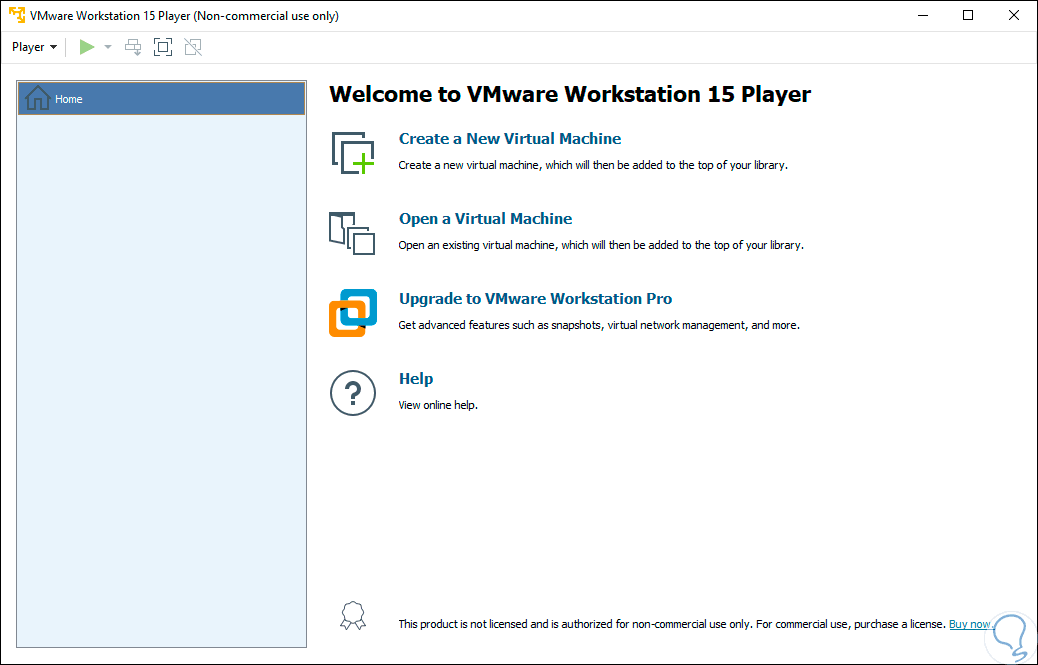Click the Unity mode toolbar icon

pyautogui.click(x=193, y=47)
